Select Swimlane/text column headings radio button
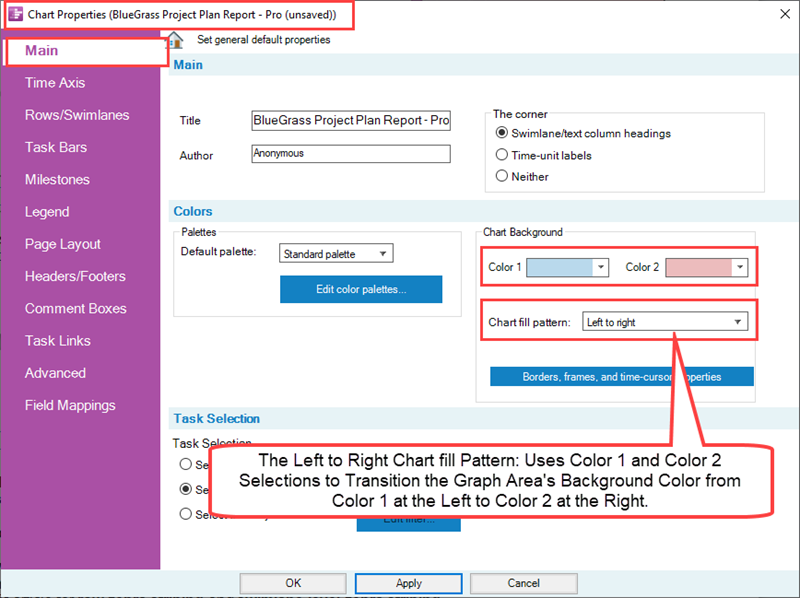Image resolution: width=800 pixels, height=598 pixels. point(502,133)
